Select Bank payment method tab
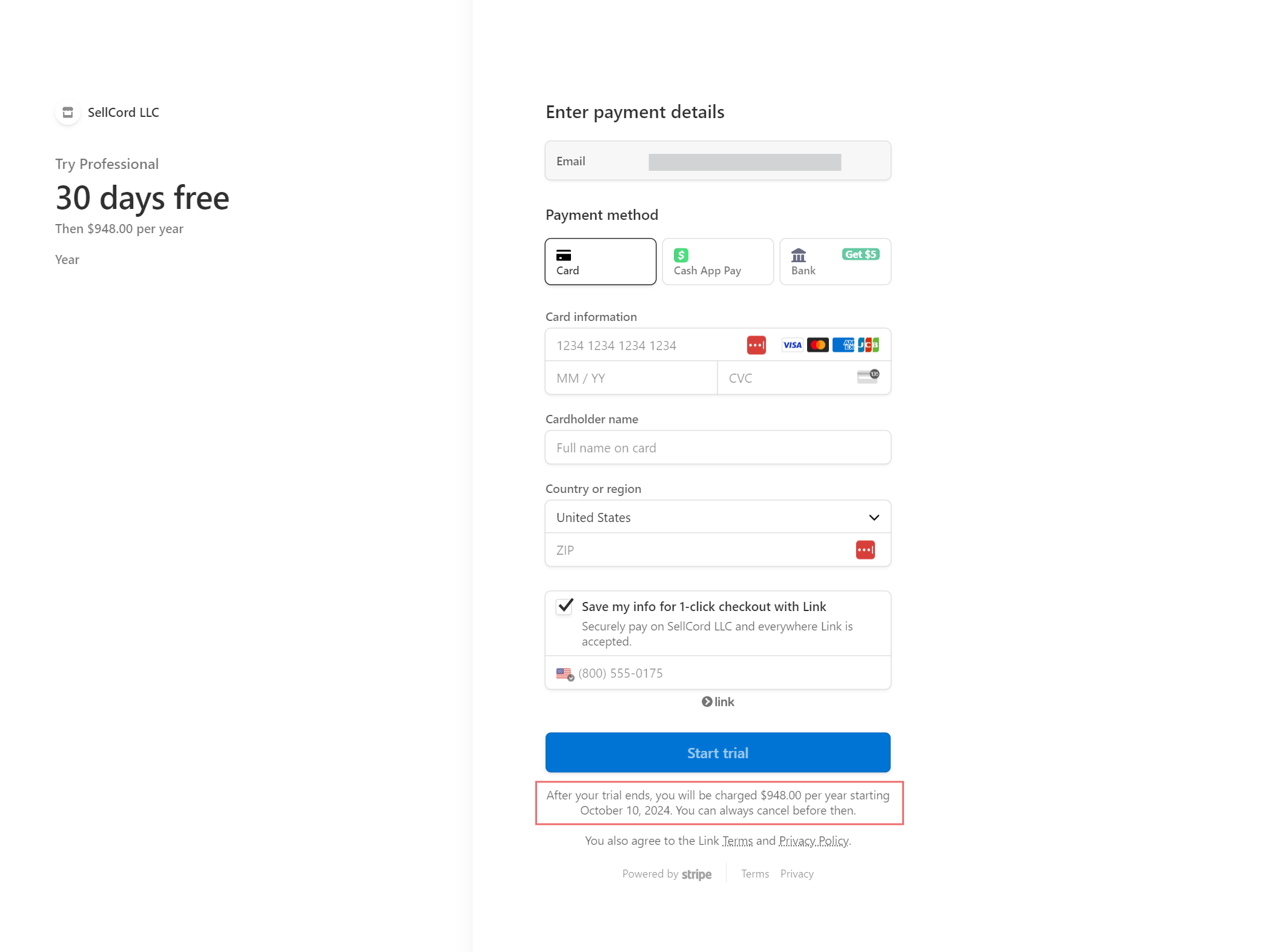 pyautogui.click(x=834, y=262)
